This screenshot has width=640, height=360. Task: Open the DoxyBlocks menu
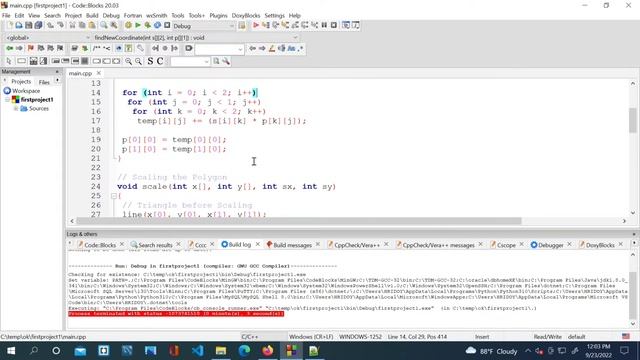point(246,16)
